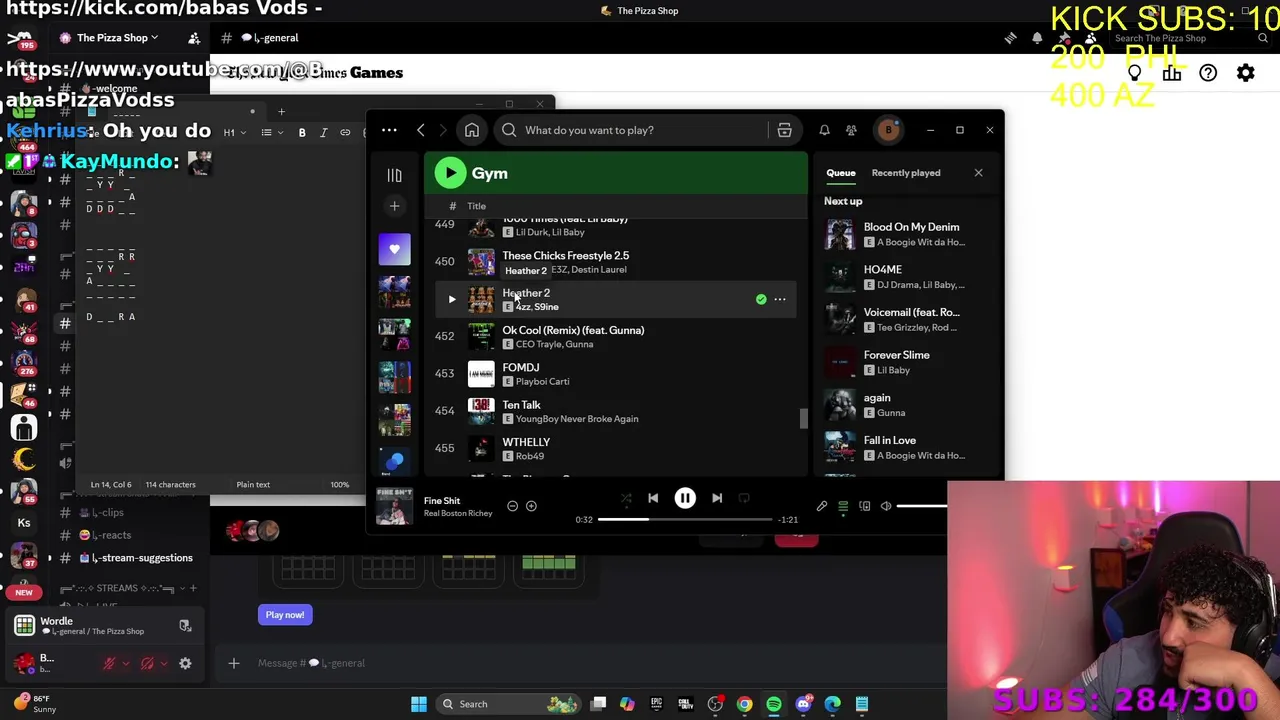The image size is (1280, 720).
Task: Click the Spotify home icon
Action: tap(472, 130)
